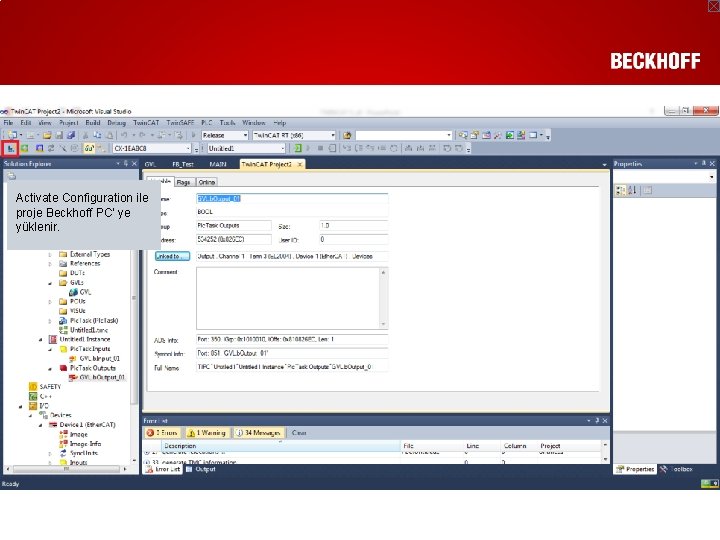Collapse the Untitled1 Instance node
The width and height of the screenshot is (720, 540).
click(x=40, y=339)
